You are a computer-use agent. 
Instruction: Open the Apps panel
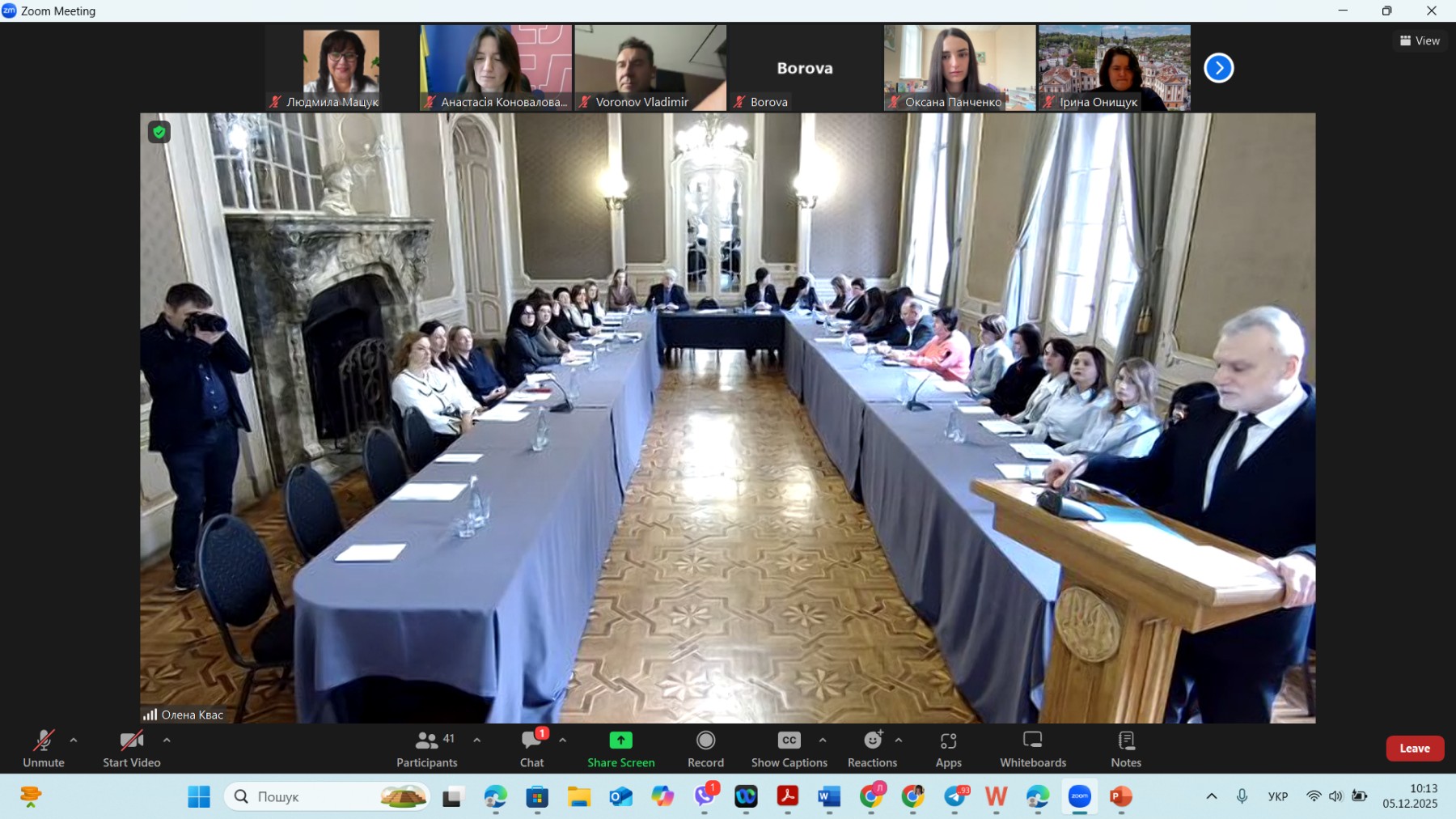pyautogui.click(x=948, y=749)
